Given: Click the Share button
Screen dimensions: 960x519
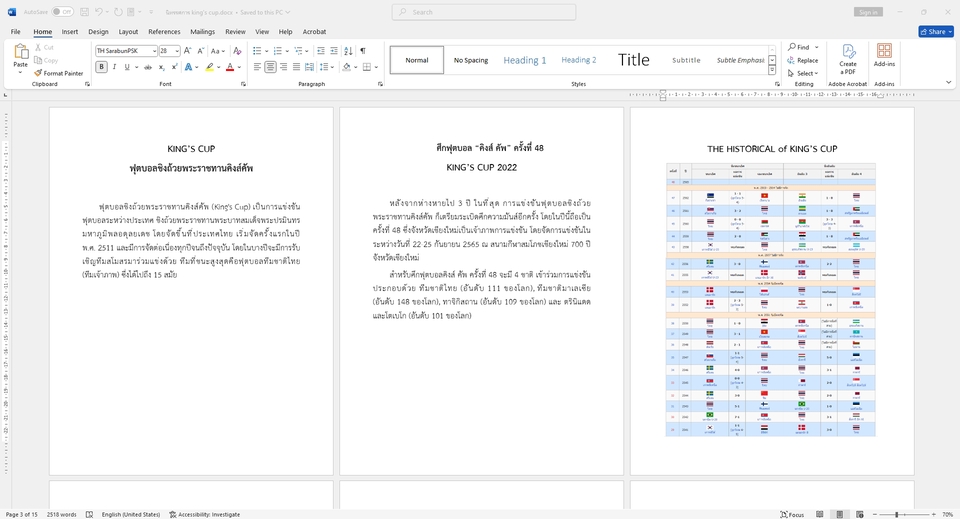Looking at the screenshot, I should tap(936, 32).
